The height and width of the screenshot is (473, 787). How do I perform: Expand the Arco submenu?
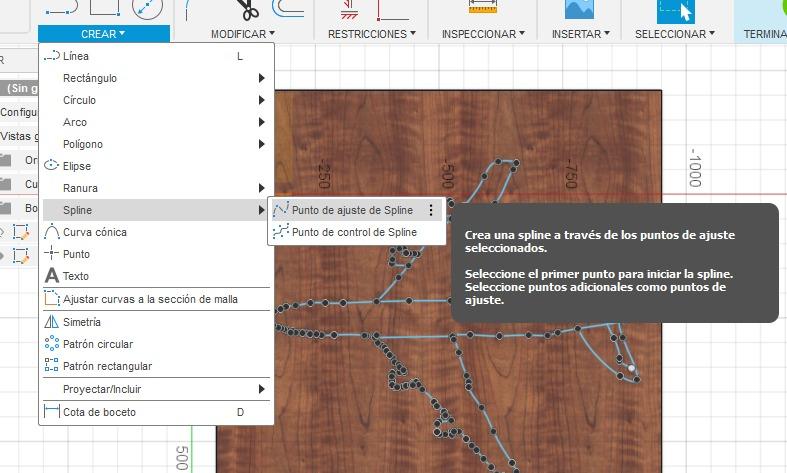[x=156, y=123]
